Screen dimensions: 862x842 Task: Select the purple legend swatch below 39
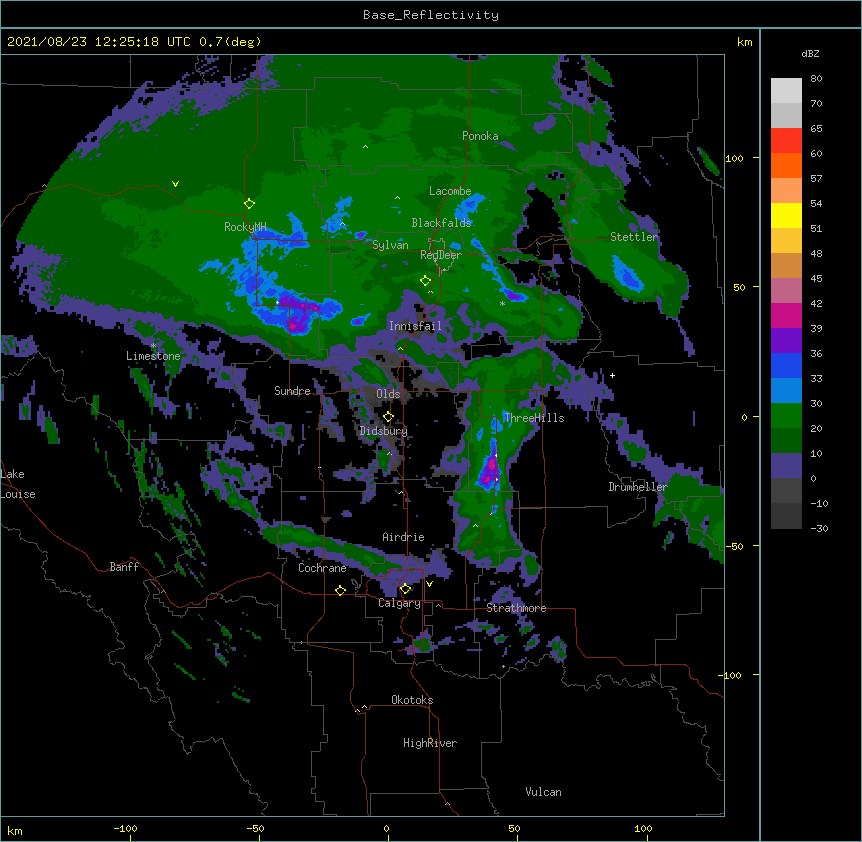pos(786,340)
